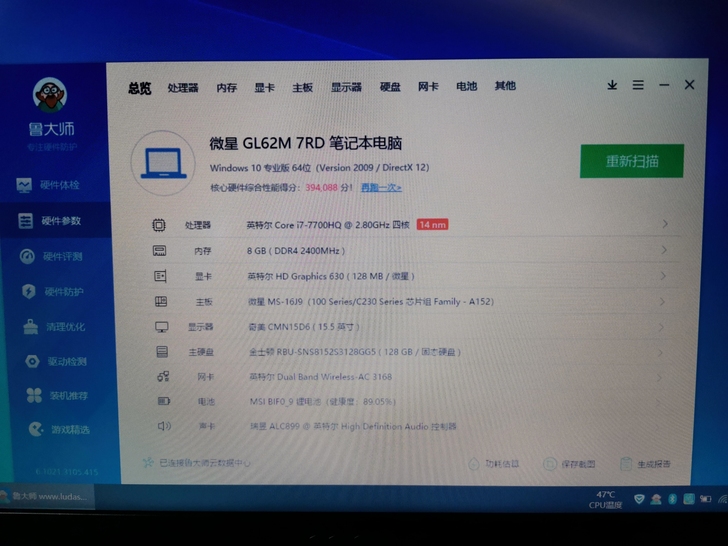Expand the 主硬盘 row chevron

[660, 353]
